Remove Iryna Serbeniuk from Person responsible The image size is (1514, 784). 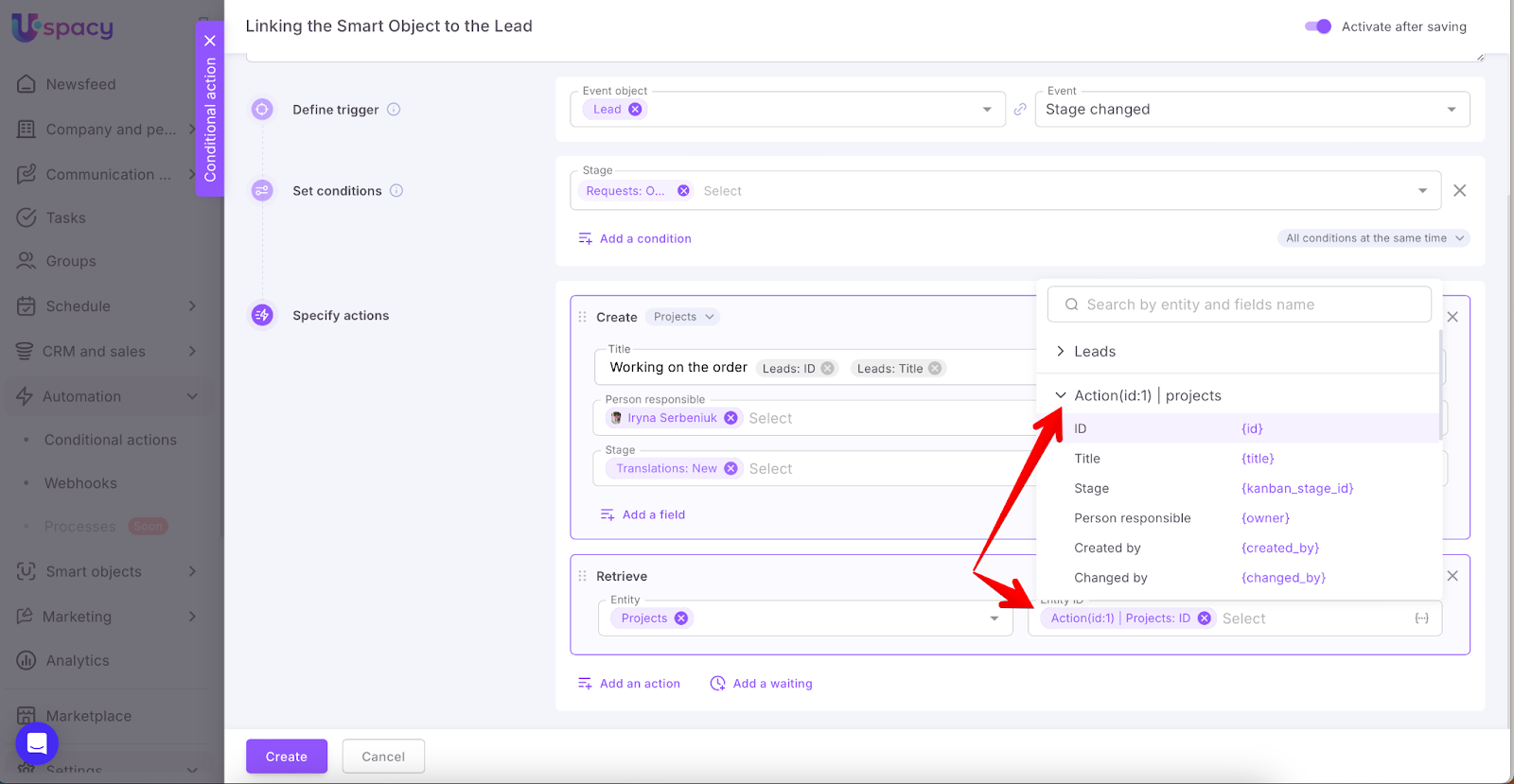(x=731, y=418)
